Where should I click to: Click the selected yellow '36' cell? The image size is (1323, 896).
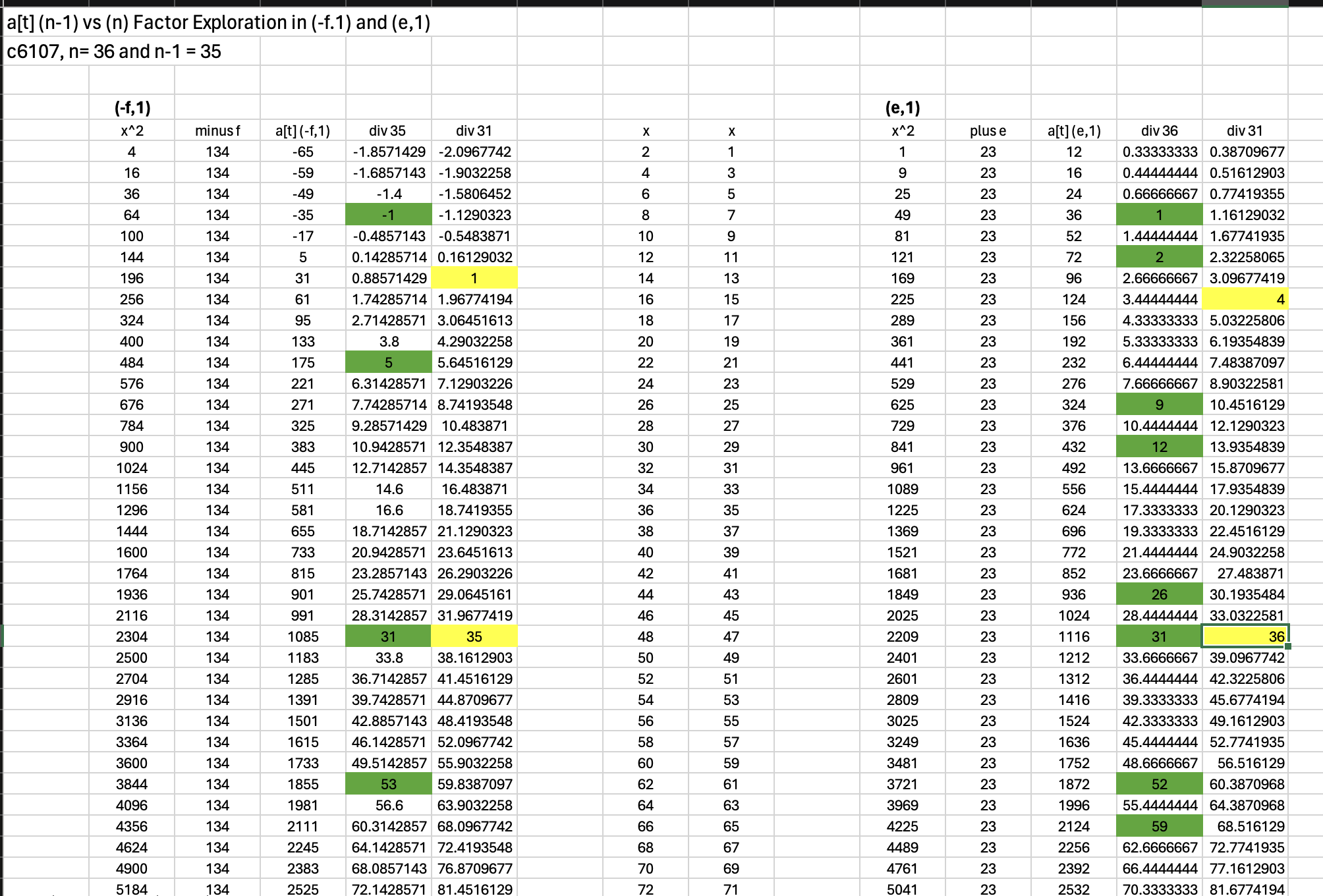tap(1245, 636)
